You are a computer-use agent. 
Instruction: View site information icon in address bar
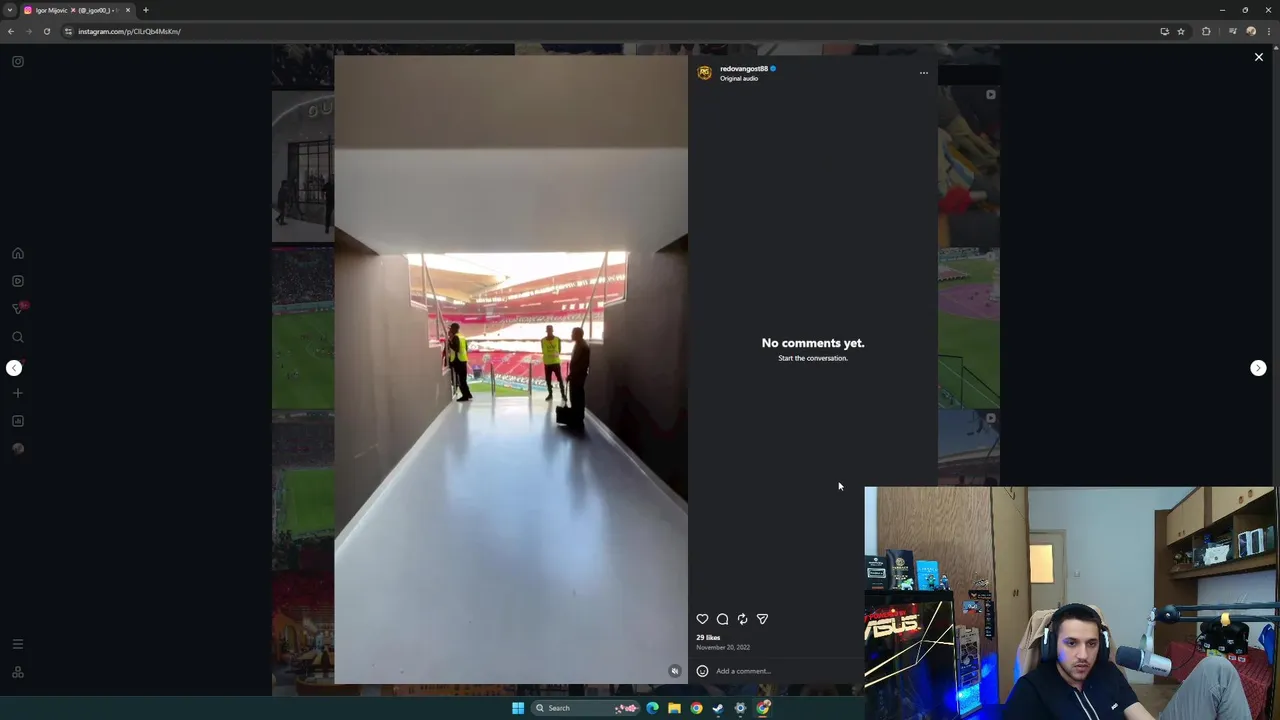pyautogui.click(x=68, y=31)
